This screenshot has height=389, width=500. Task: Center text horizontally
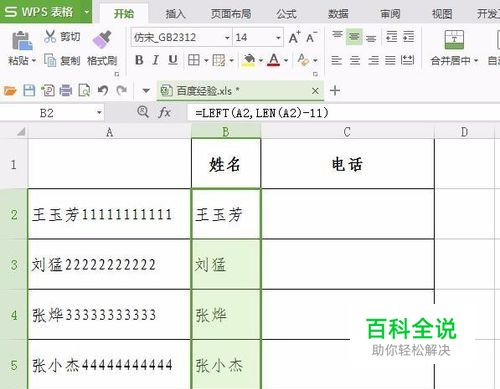[x=355, y=60]
